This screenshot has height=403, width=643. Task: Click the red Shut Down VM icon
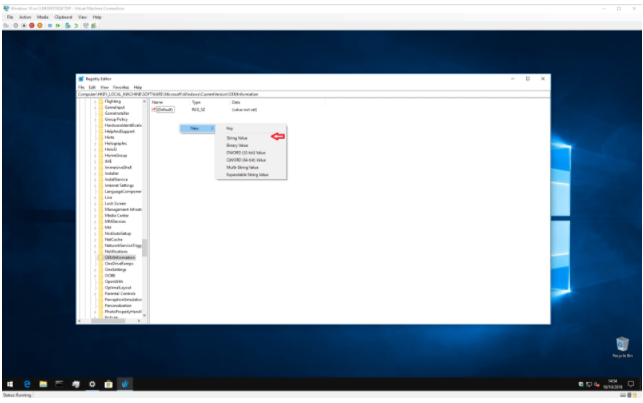(x=32, y=25)
